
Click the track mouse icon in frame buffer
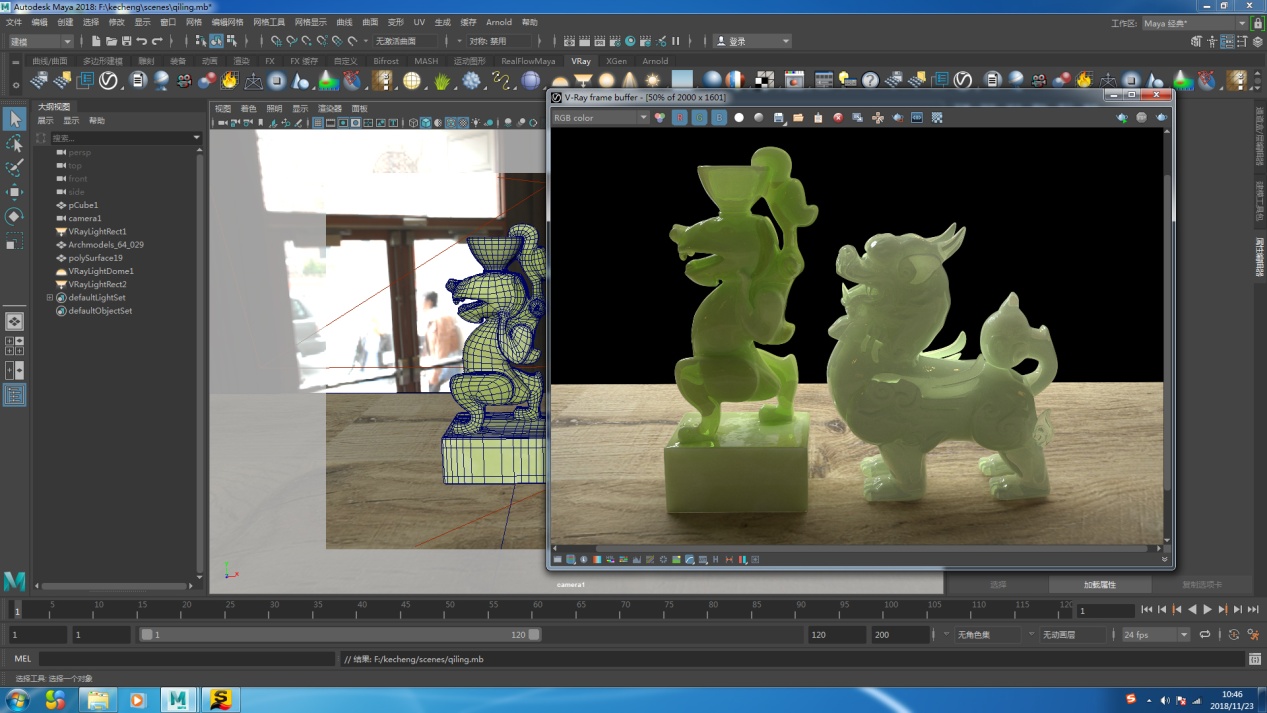(878, 118)
